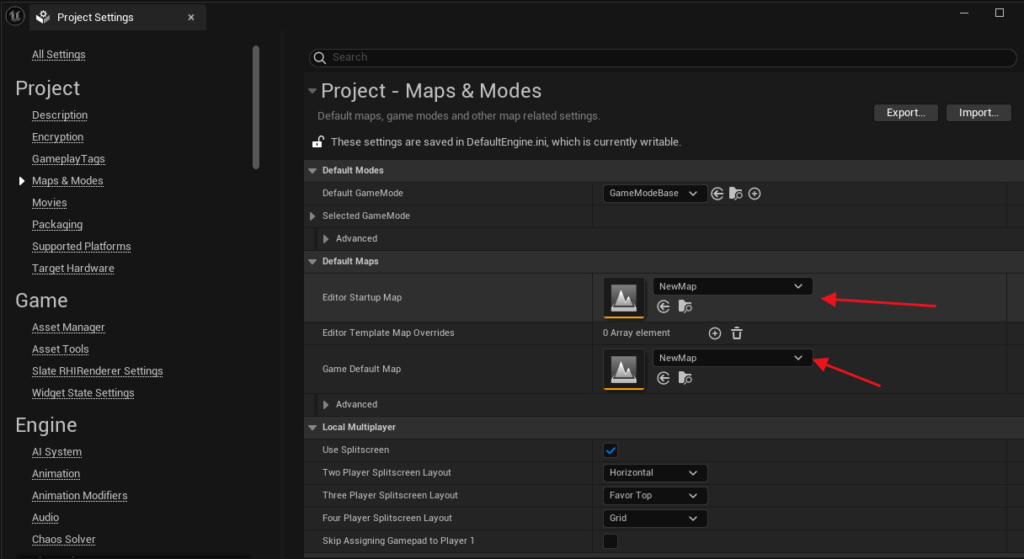Open the Packaging settings category
1024x559 pixels.
[57, 225]
